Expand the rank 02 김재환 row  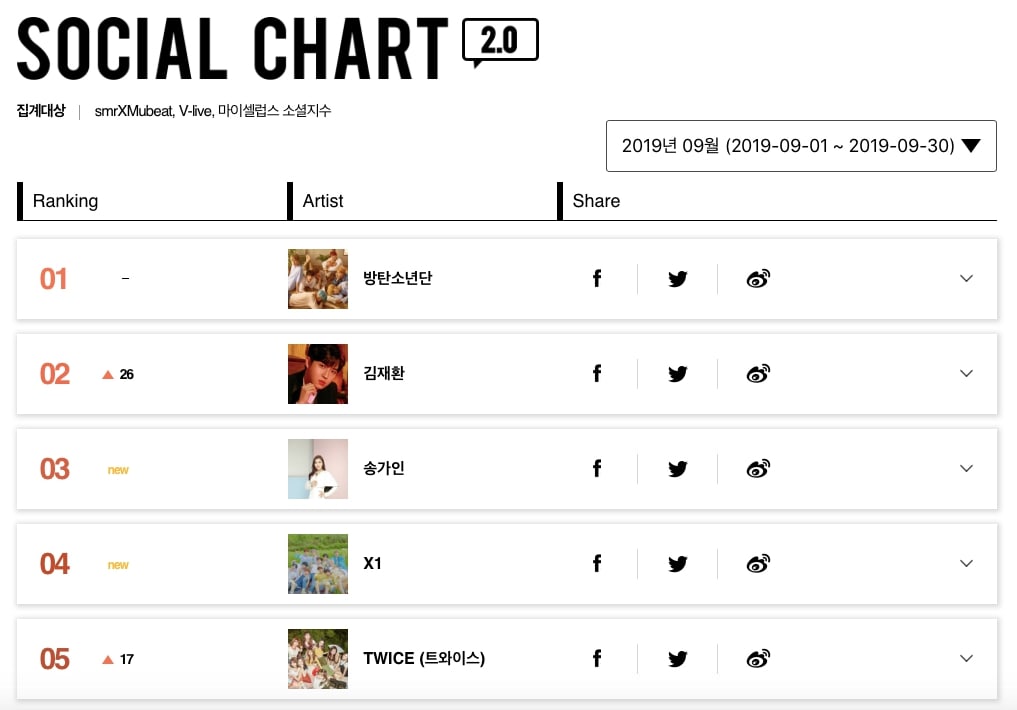(x=966, y=373)
